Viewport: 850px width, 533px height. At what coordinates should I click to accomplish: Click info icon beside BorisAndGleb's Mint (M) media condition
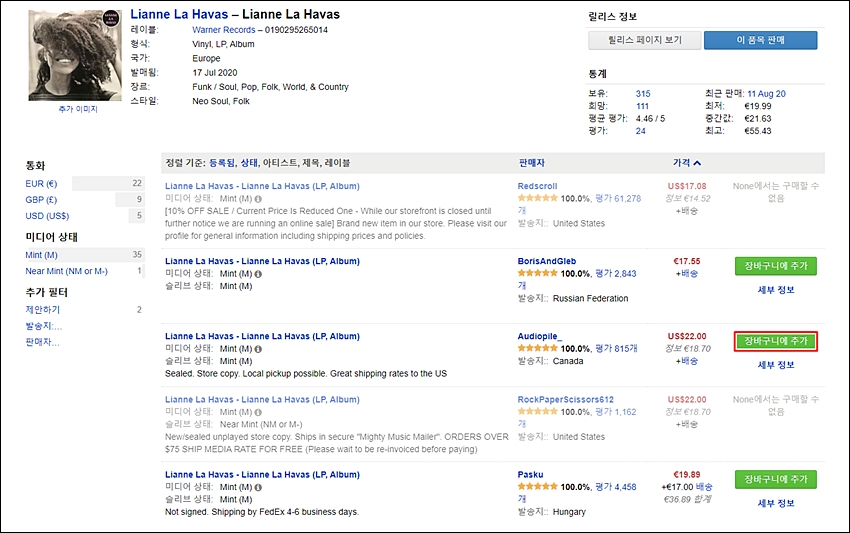click(258, 274)
